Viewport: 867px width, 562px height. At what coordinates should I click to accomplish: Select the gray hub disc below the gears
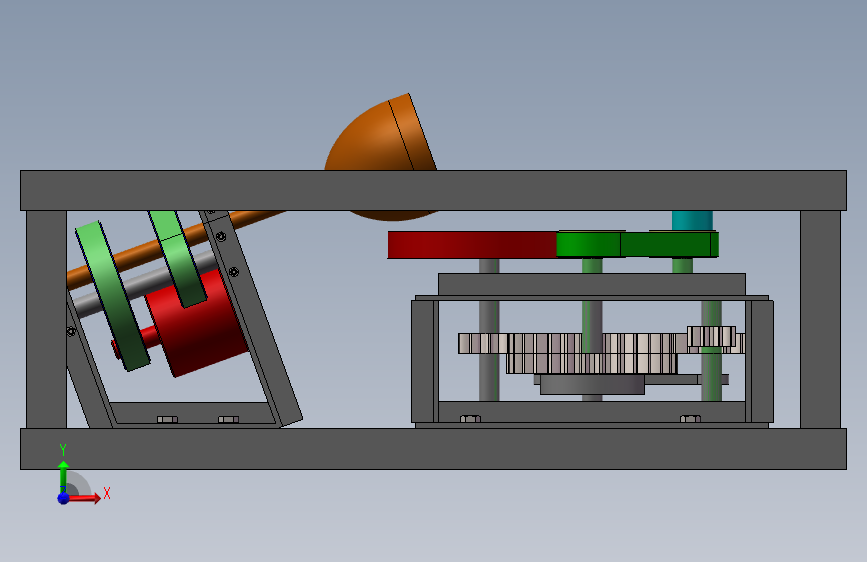click(592, 384)
